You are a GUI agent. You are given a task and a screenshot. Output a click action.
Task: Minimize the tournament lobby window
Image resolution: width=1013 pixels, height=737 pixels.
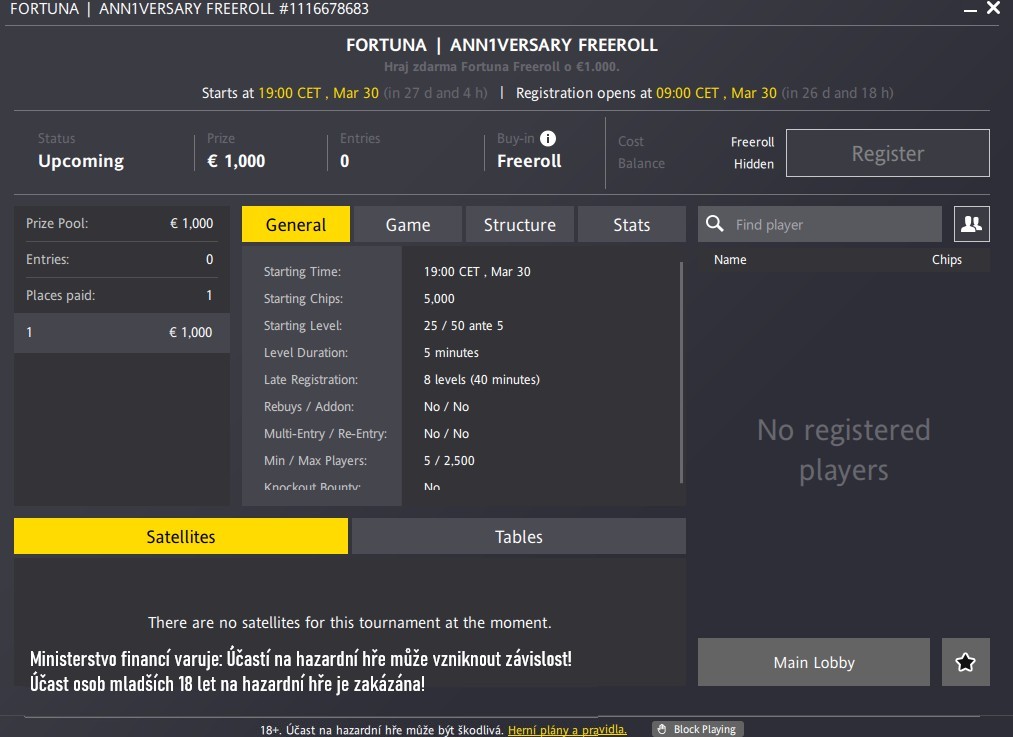[x=970, y=10]
